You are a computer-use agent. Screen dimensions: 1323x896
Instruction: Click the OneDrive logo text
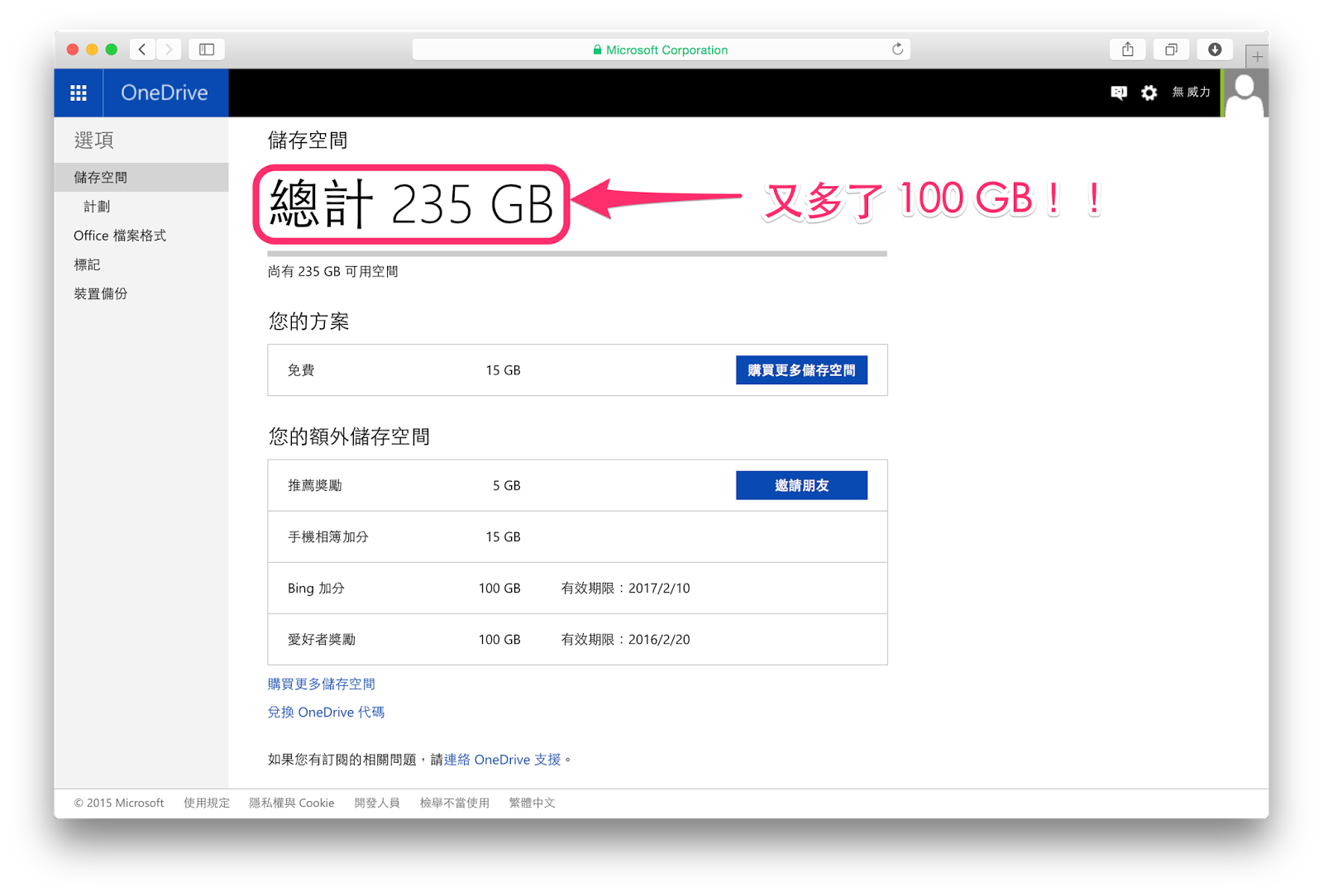tap(165, 93)
